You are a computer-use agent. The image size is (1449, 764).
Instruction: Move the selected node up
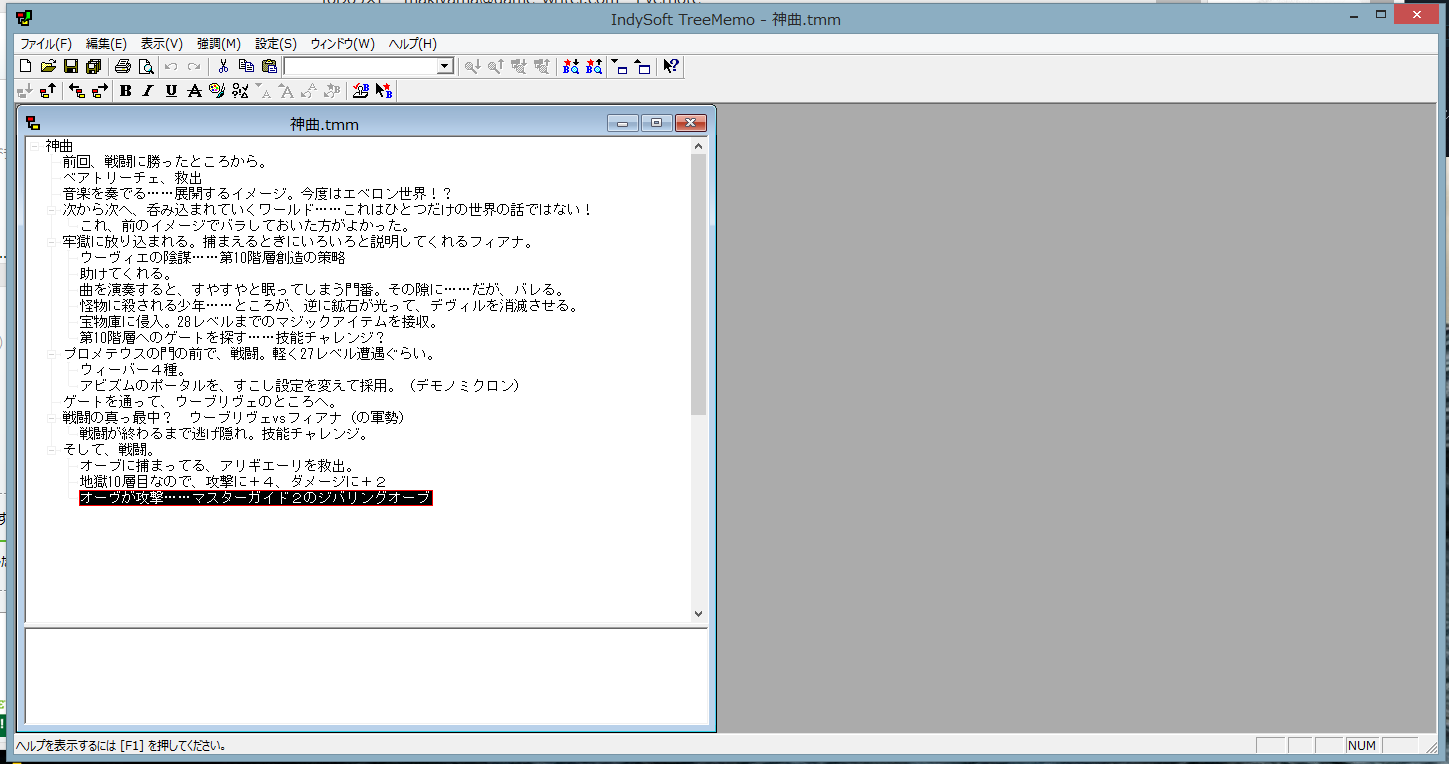48,91
